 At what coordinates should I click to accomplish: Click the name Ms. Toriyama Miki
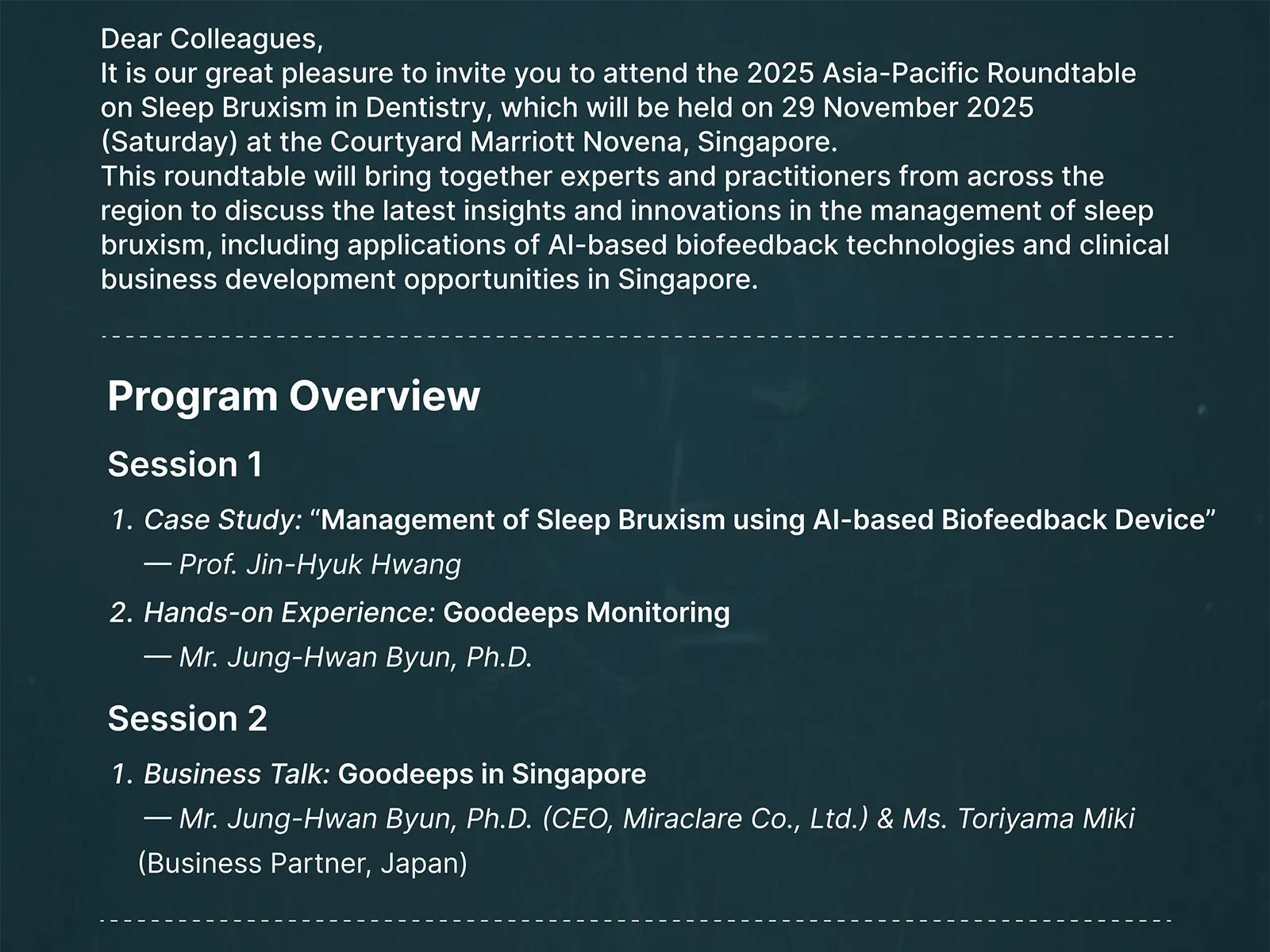pyautogui.click(x=1018, y=818)
